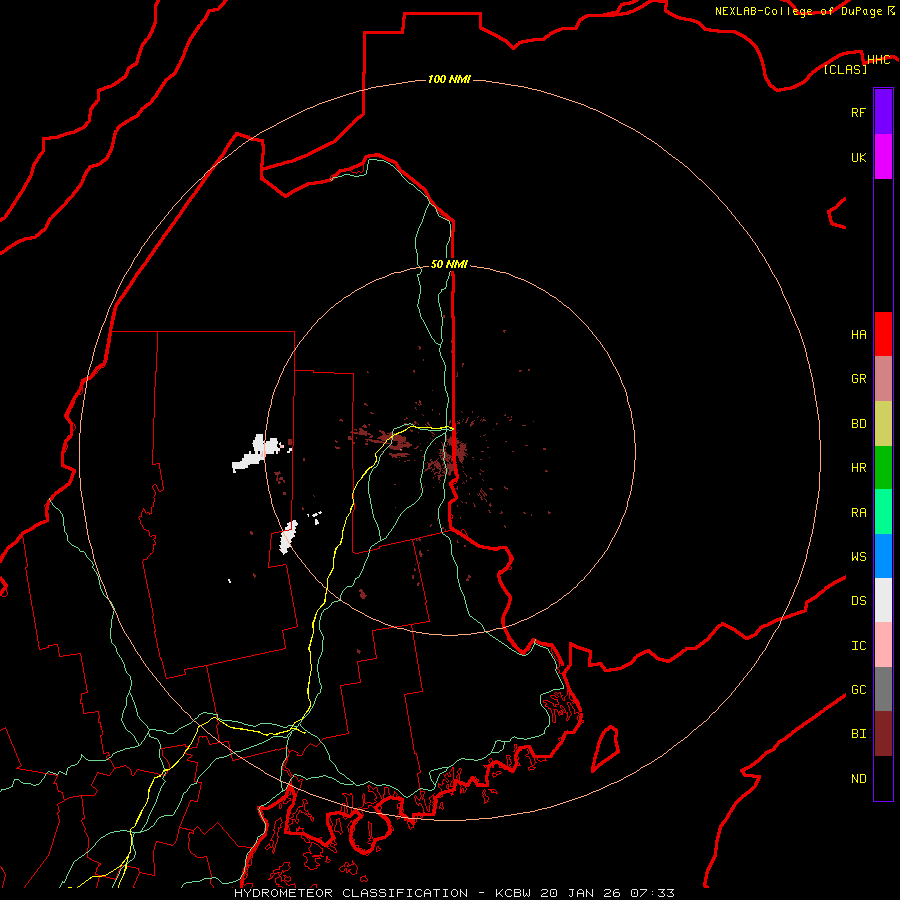This screenshot has width=900, height=900.
Task: Click the BI brown legend swatch
Action: (x=883, y=734)
